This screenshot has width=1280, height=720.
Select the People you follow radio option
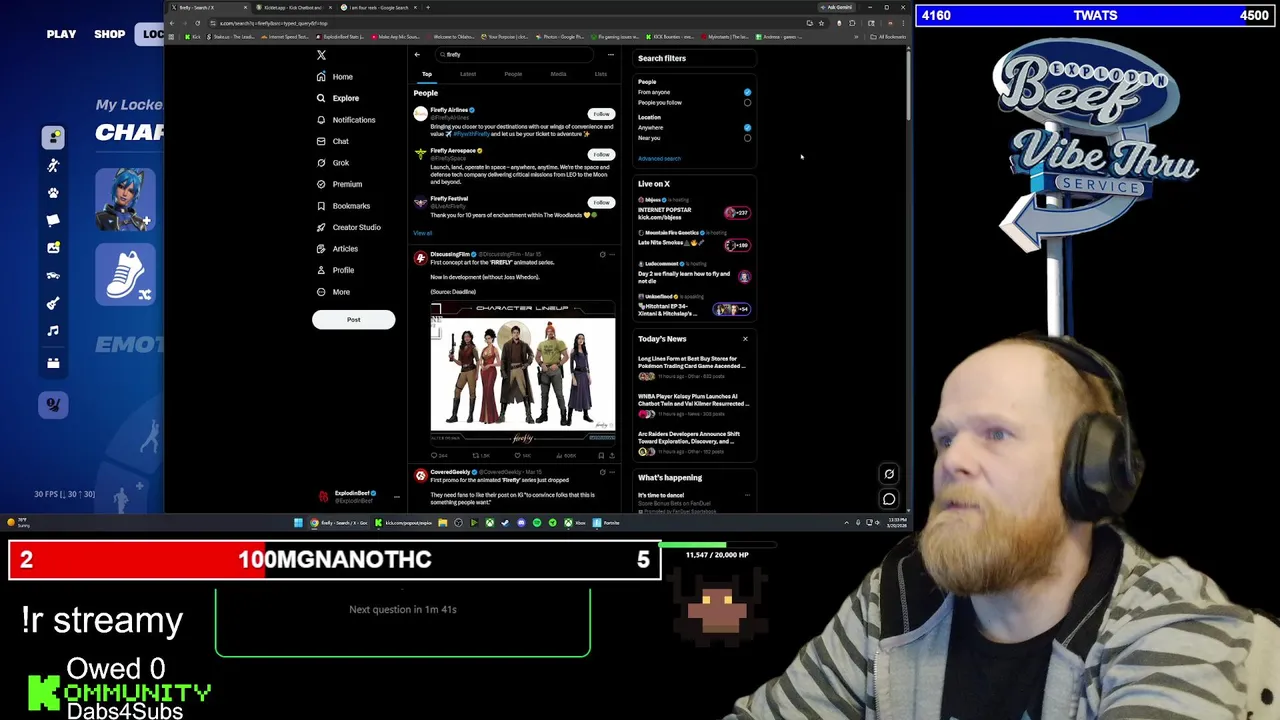747,102
